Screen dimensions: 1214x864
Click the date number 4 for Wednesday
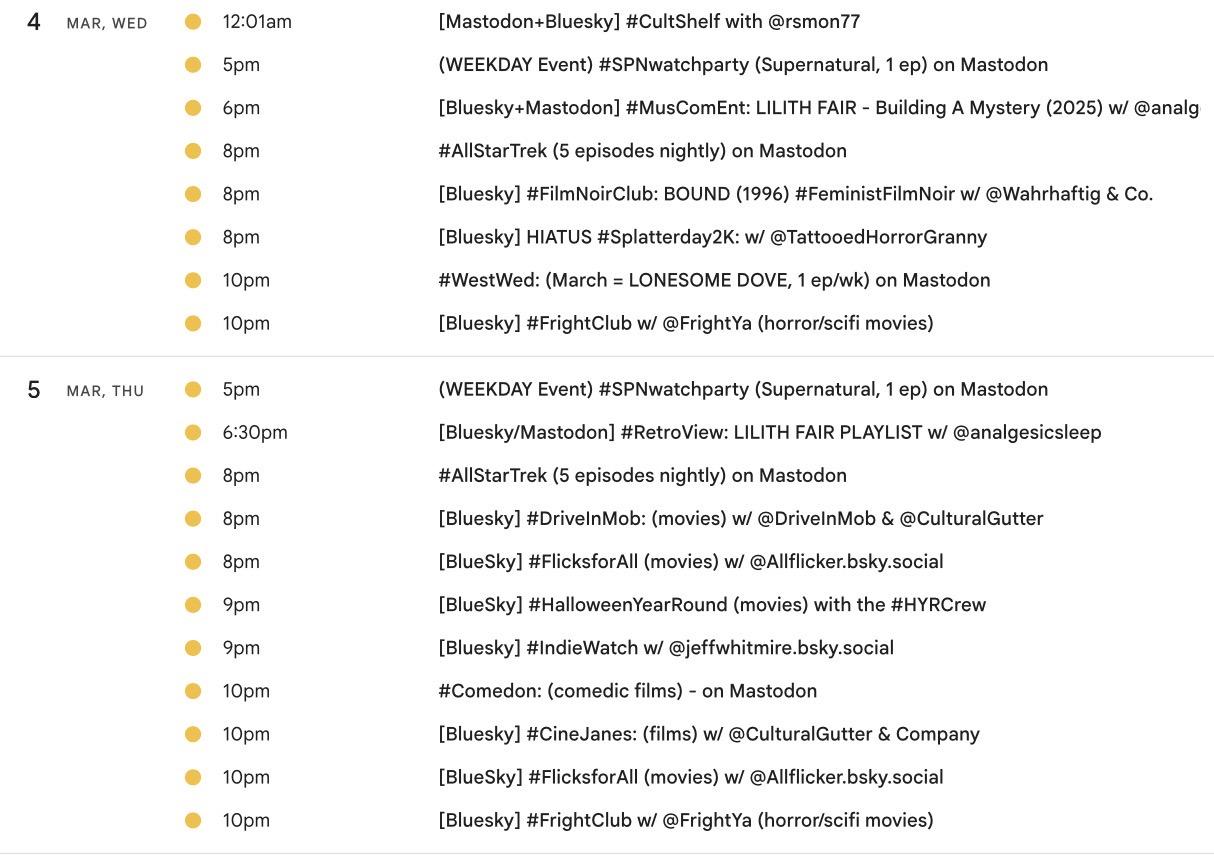34,22
